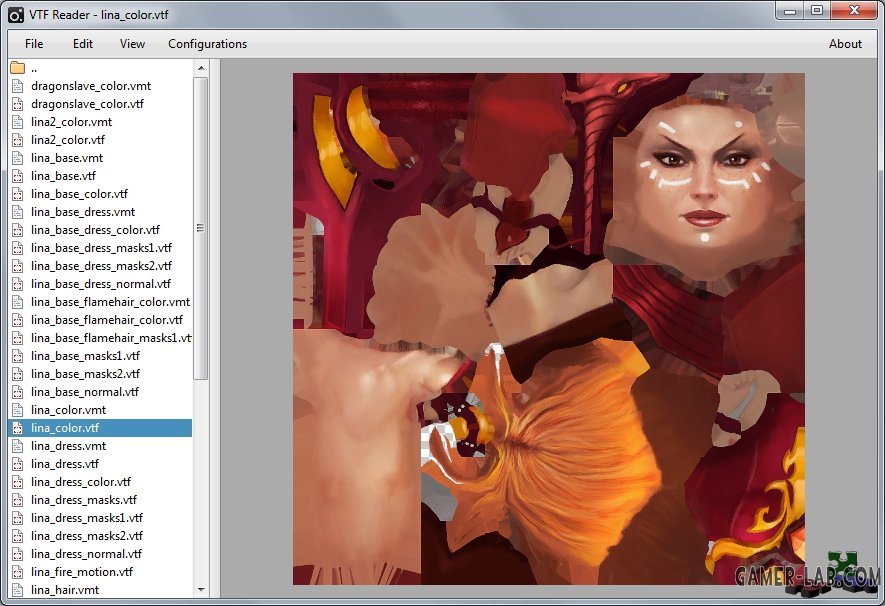
Task: Select file name lina_fire_motion.vtf
Action: coord(82,572)
